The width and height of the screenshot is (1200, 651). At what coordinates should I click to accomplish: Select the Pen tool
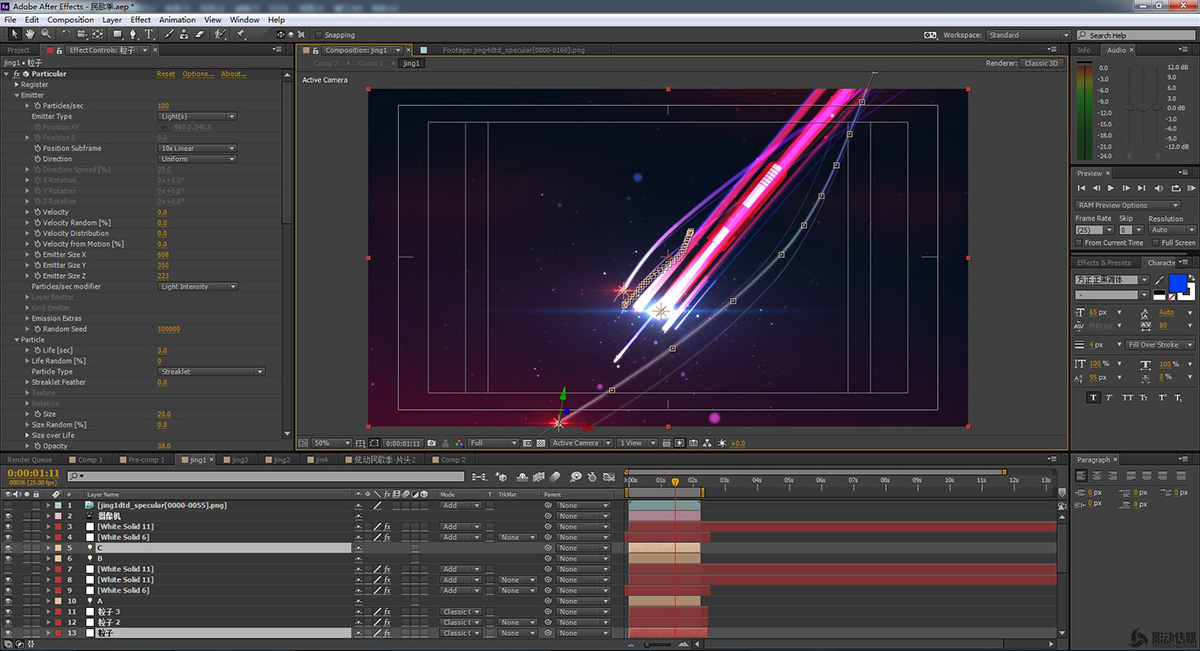tap(133, 34)
